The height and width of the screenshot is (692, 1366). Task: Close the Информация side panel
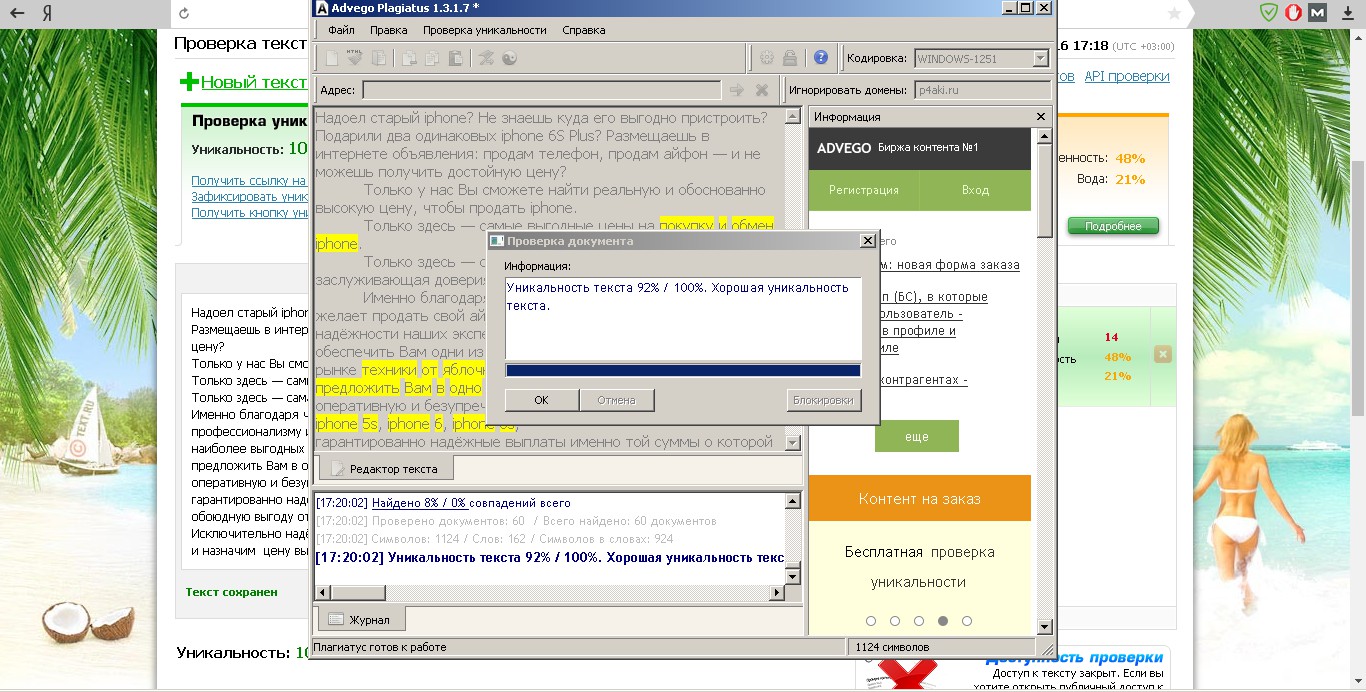tap(1041, 117)
